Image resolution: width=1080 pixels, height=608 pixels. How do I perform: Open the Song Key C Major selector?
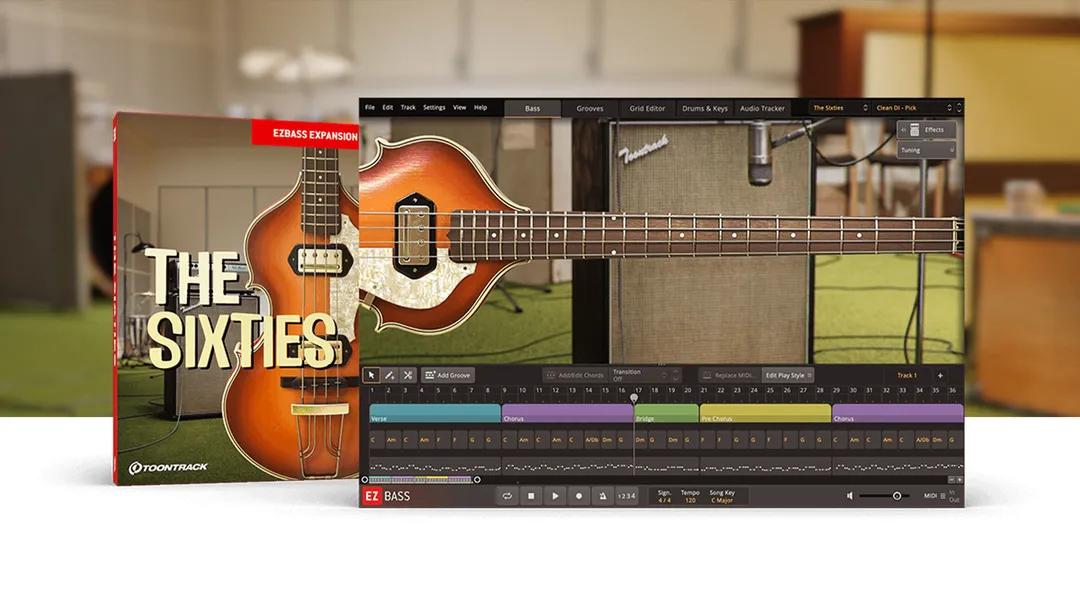(722, 501)
